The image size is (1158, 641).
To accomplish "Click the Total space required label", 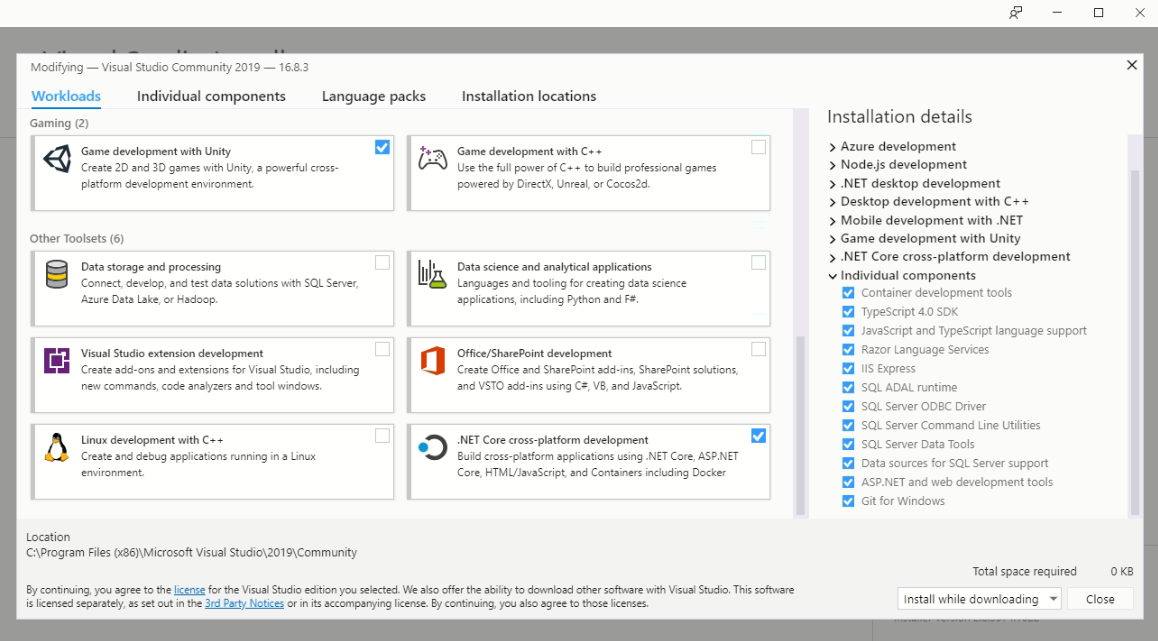I will (1024, 571).
